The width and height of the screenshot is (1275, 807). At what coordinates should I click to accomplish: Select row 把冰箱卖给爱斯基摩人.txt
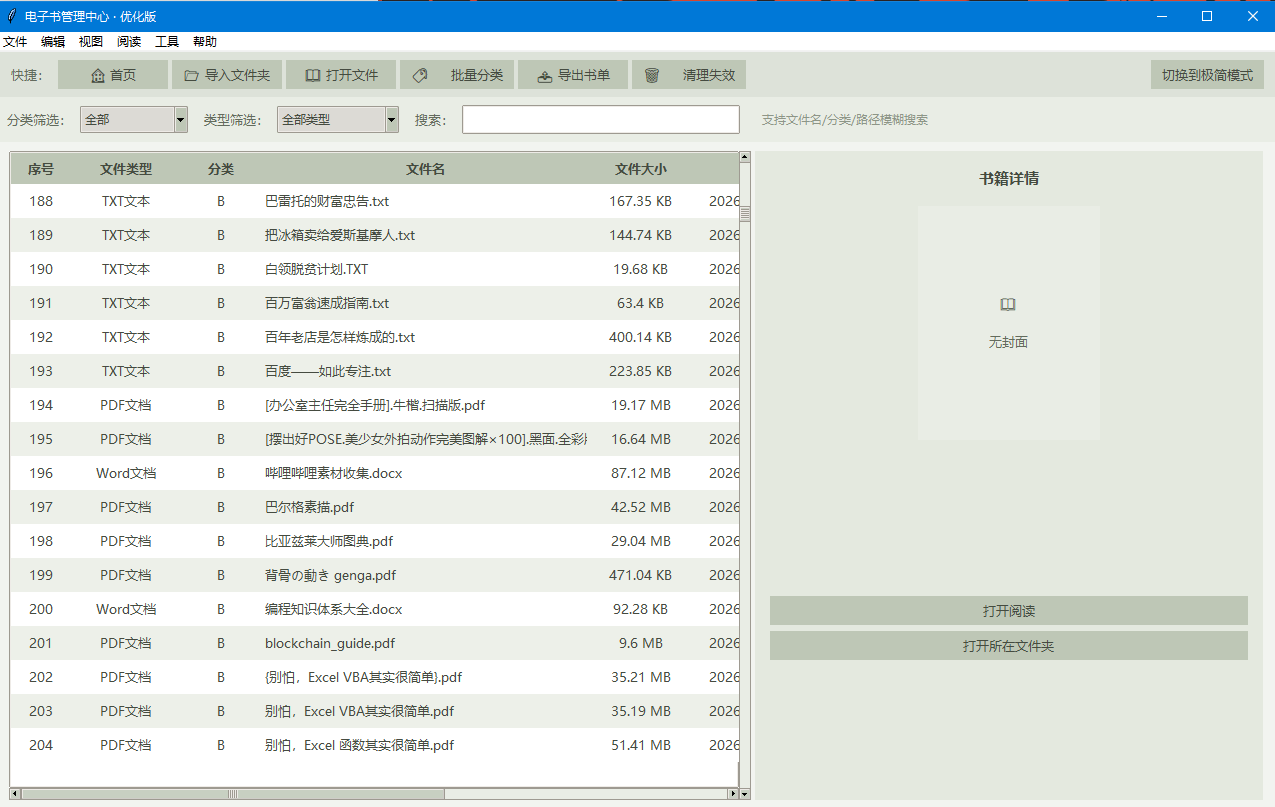point(375,235)
